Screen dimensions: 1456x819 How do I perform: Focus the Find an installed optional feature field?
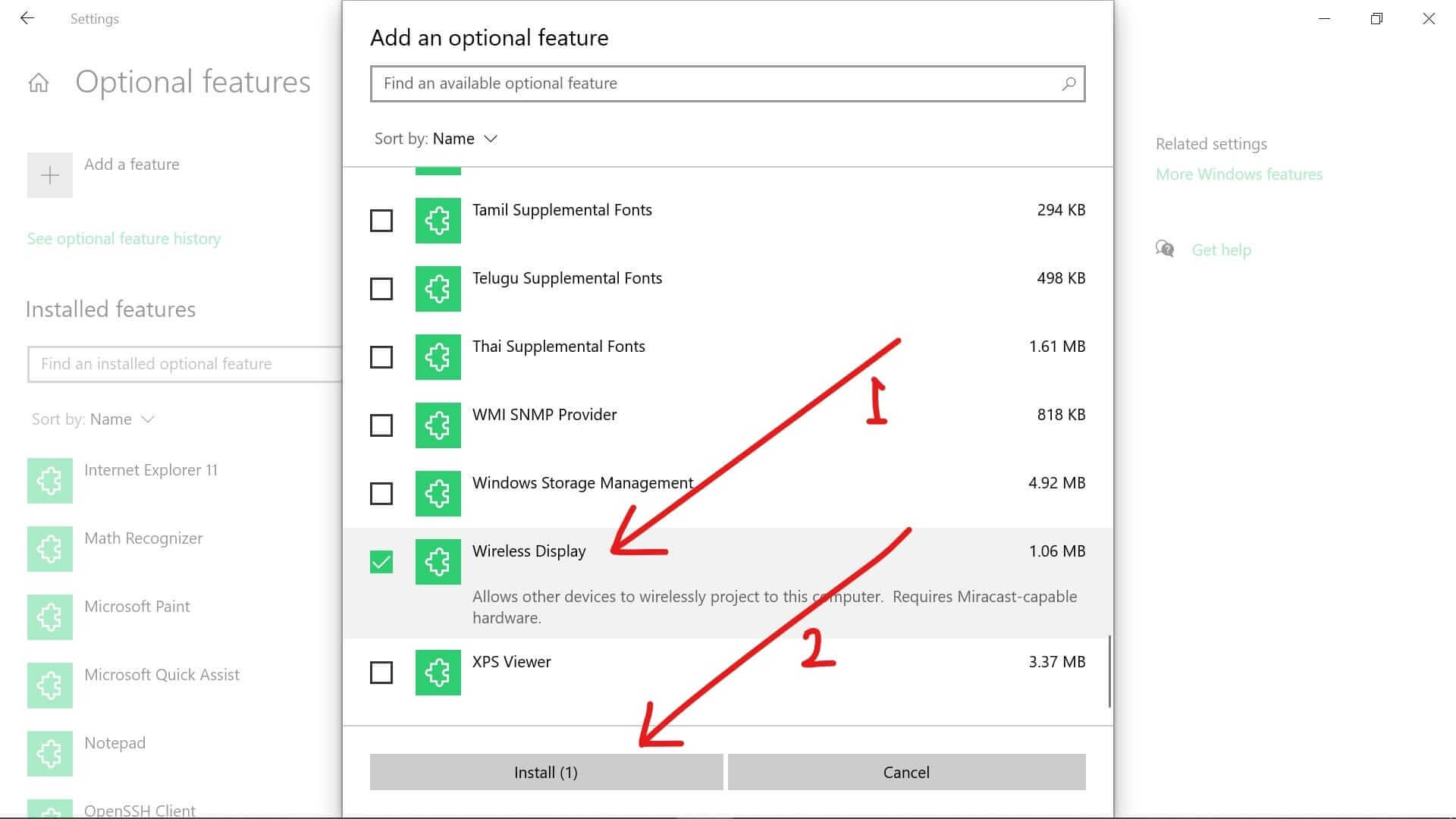185,364
